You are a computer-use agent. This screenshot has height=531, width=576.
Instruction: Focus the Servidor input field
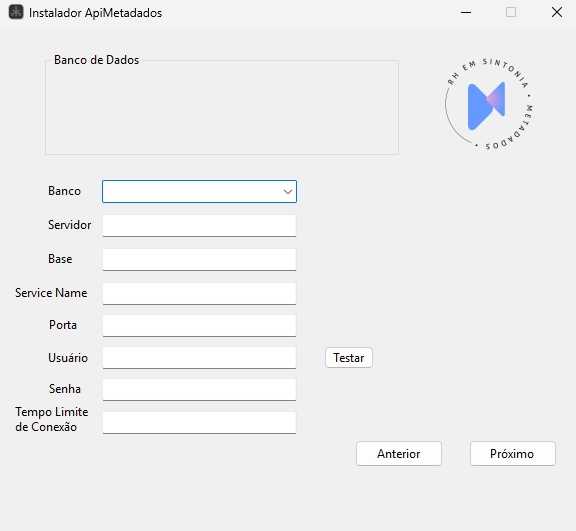(199, 225)
